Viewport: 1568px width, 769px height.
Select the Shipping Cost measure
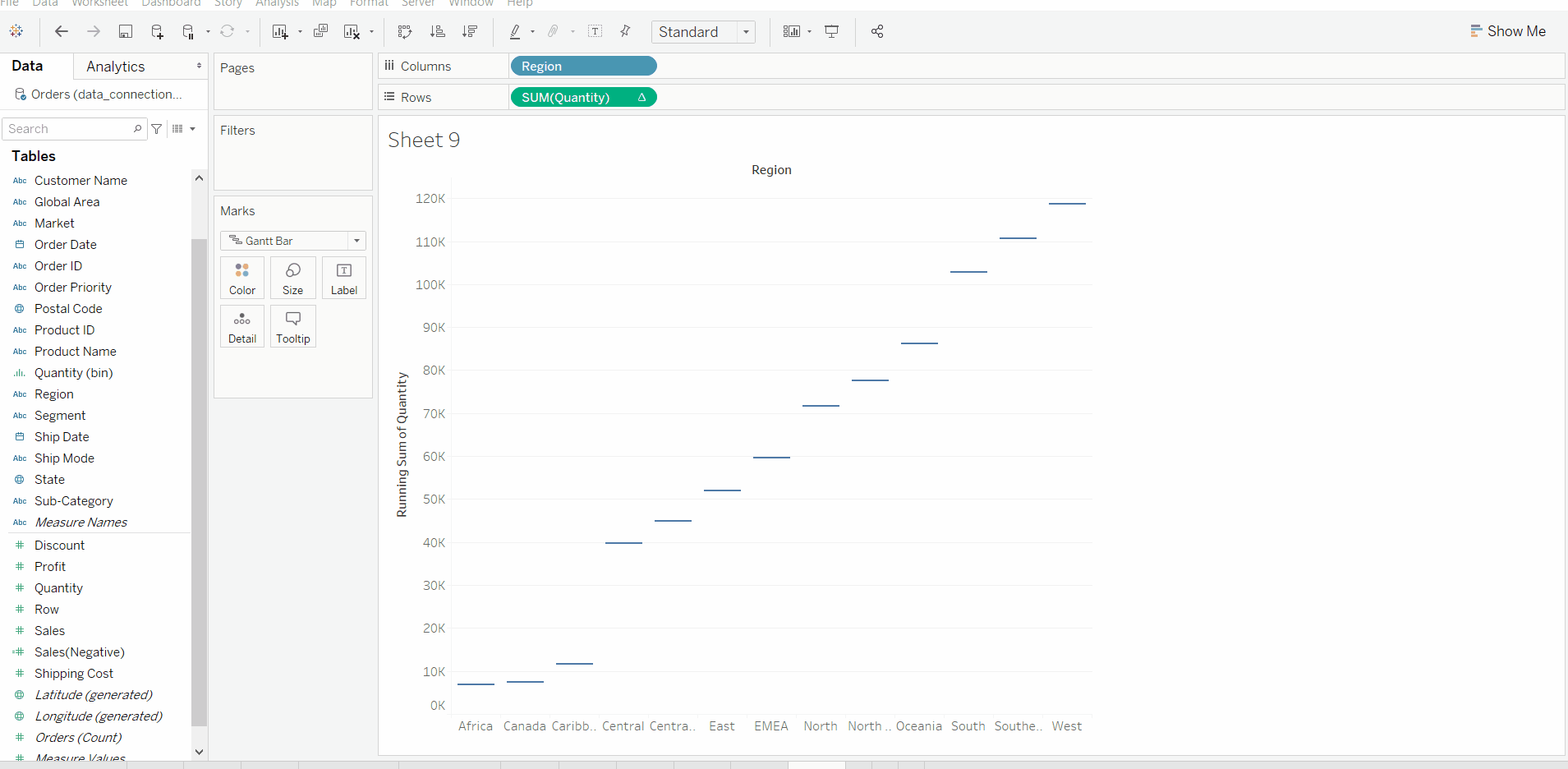74,674
